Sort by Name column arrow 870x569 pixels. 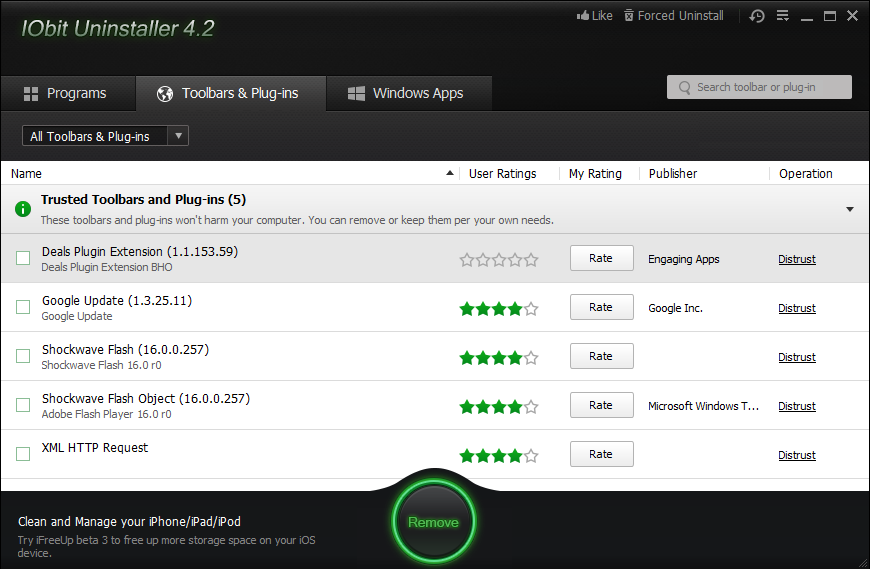coord(450,173)
